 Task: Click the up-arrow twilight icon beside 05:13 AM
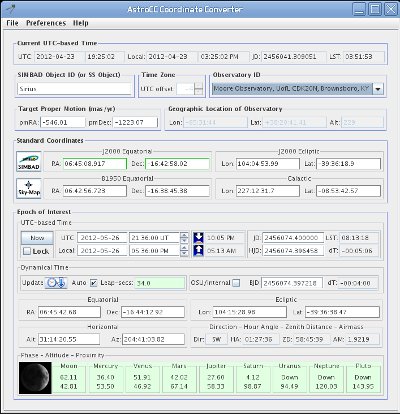point(199,250)
